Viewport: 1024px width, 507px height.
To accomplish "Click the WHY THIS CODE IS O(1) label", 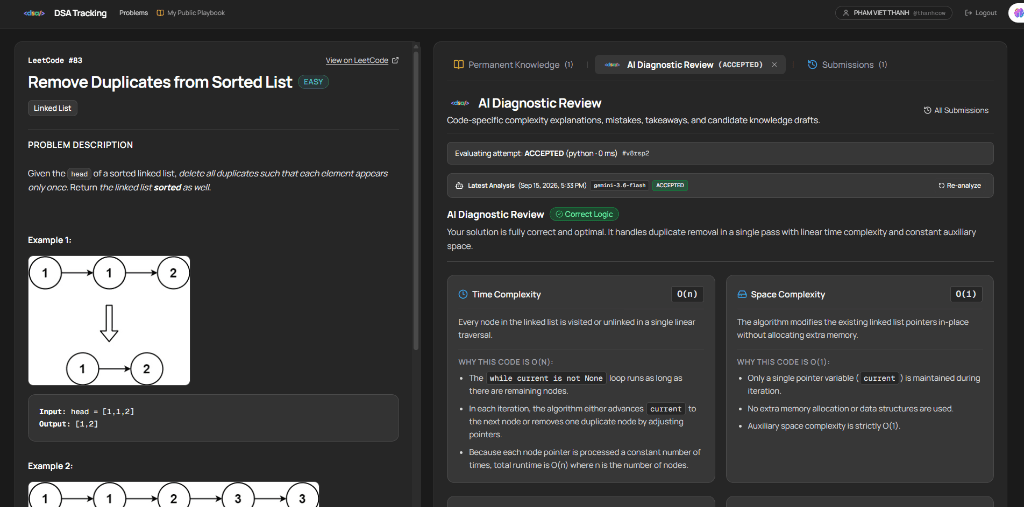I will click(x=784, y=362).
